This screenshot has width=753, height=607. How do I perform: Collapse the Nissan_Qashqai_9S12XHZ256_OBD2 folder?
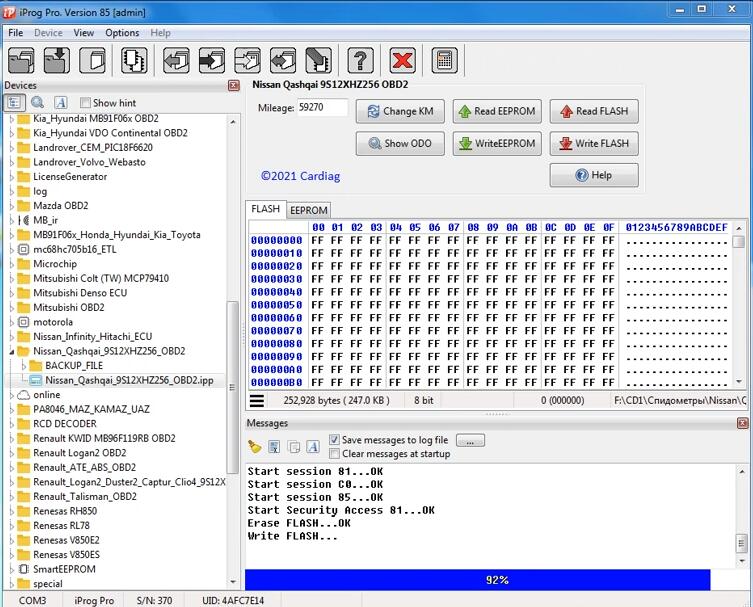[12, 351]
